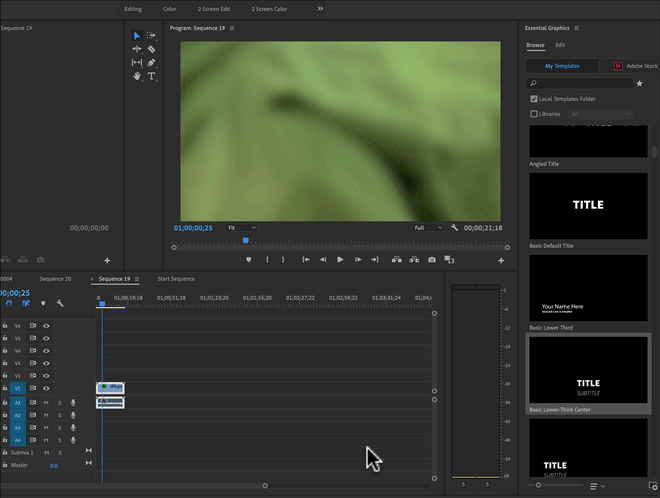Open Source monitor button editor plus

tap(107, 261)
